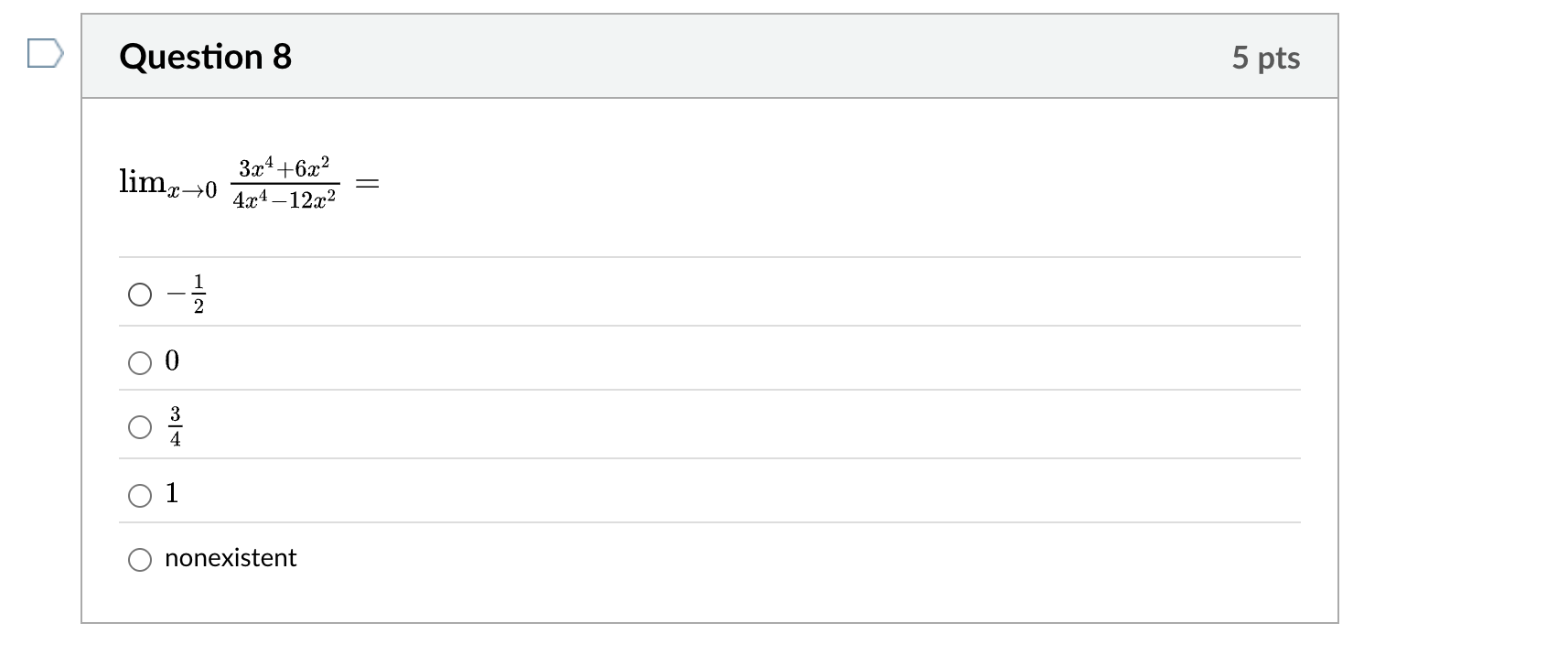Choose the radio button for answer 0
Viewport: 1568px width, 666px height.
(140, 363)
